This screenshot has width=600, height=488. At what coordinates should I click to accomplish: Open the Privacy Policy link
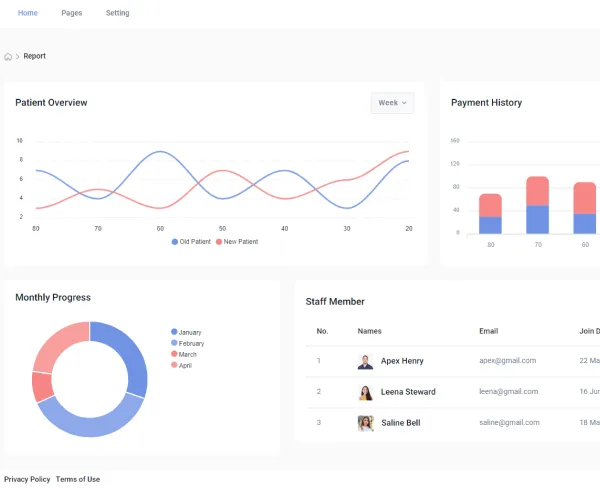(x=27, y=479)
